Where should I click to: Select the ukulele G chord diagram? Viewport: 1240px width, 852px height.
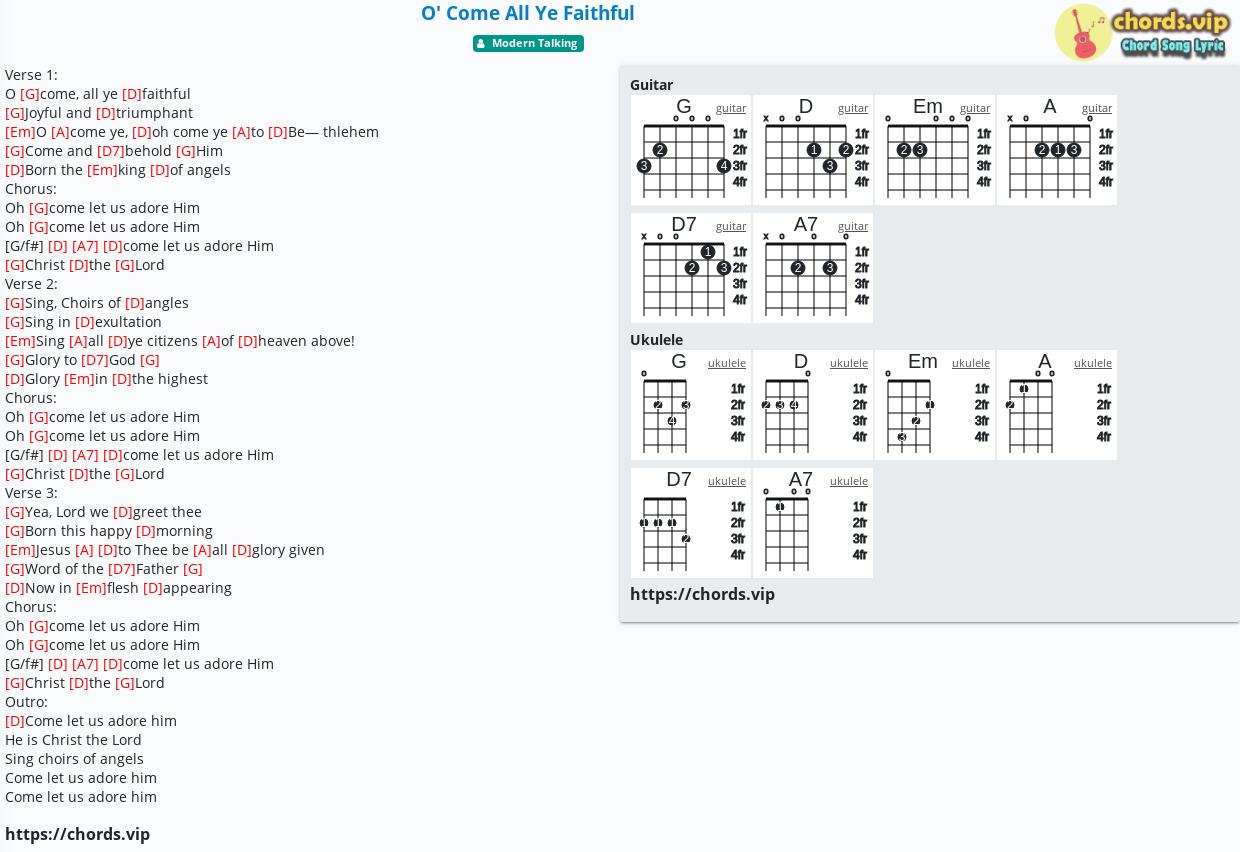tap(691, 405)
